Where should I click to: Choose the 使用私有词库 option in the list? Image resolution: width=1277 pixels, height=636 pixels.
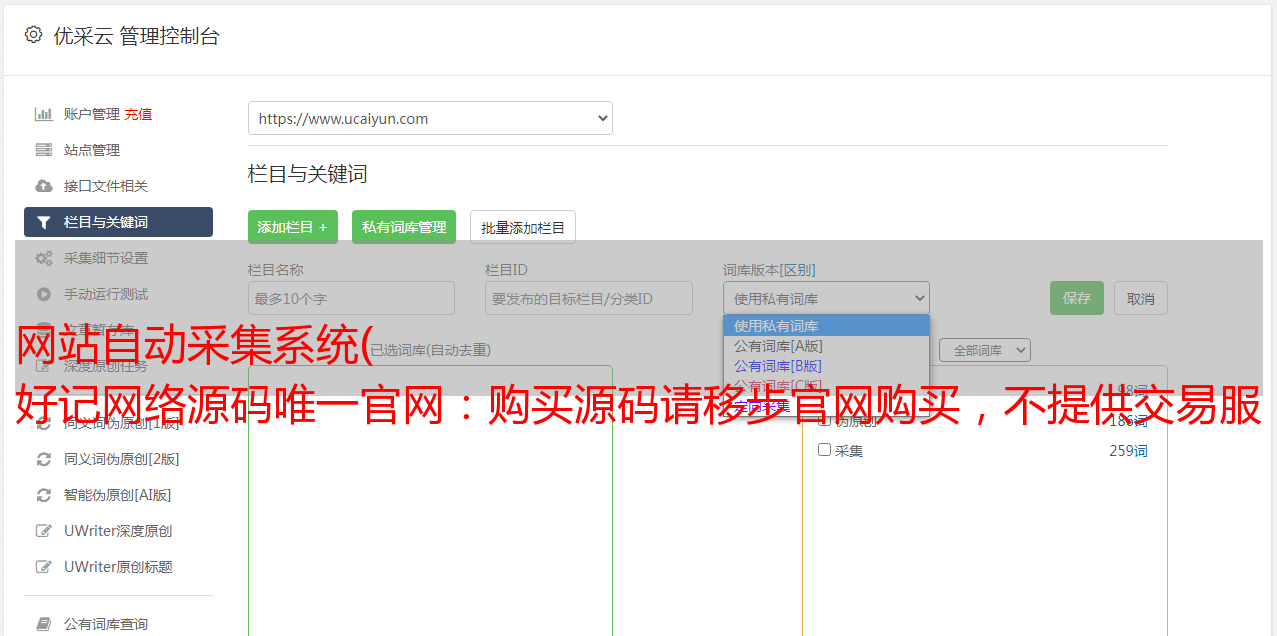tap(826, 326)
